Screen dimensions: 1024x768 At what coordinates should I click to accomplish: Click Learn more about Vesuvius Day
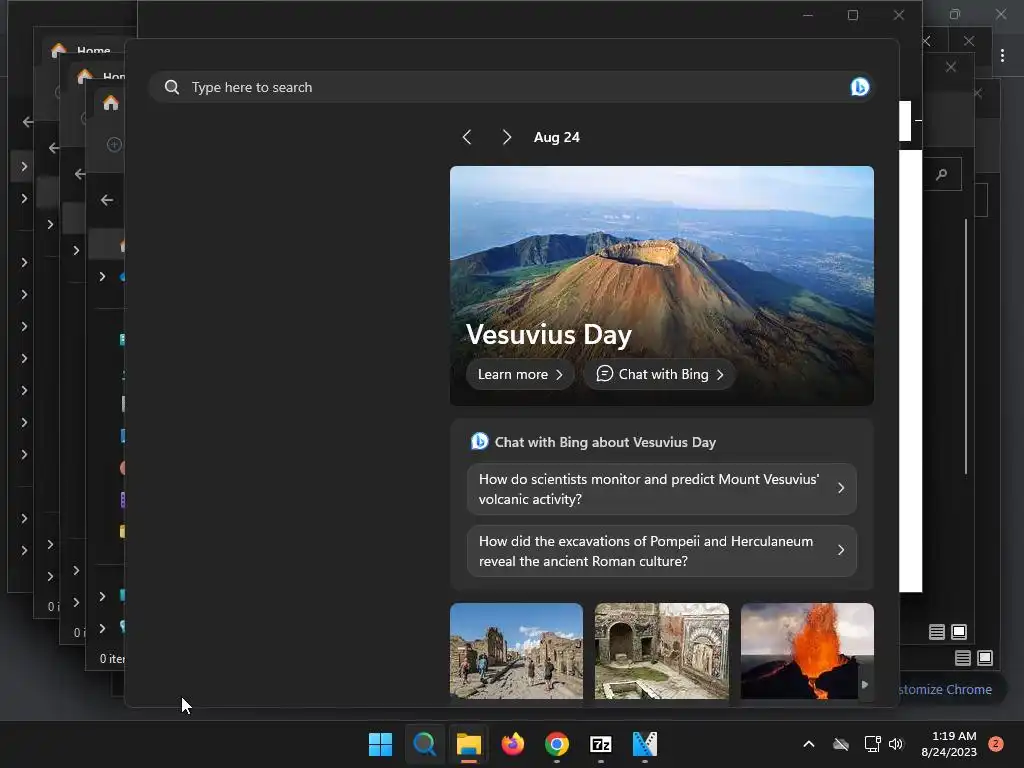(x=520, y=374)
